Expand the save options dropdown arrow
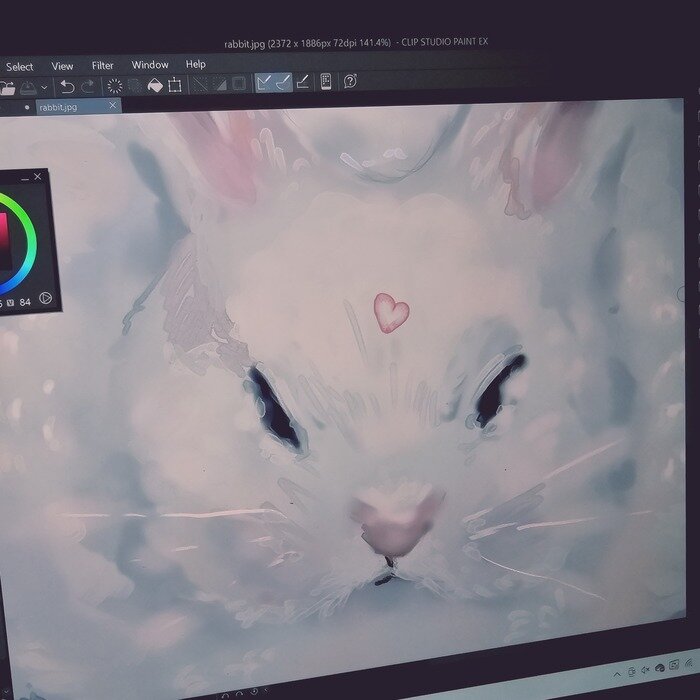The height and width of the screenshot is (700, 700). click(44, 88)
